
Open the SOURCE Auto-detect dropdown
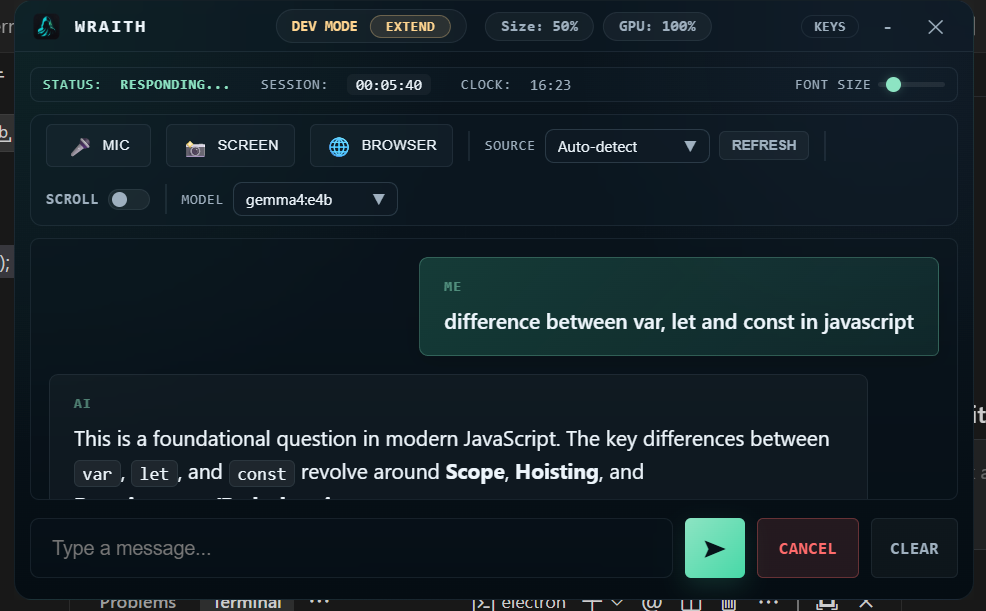click(x=627, y=146)
